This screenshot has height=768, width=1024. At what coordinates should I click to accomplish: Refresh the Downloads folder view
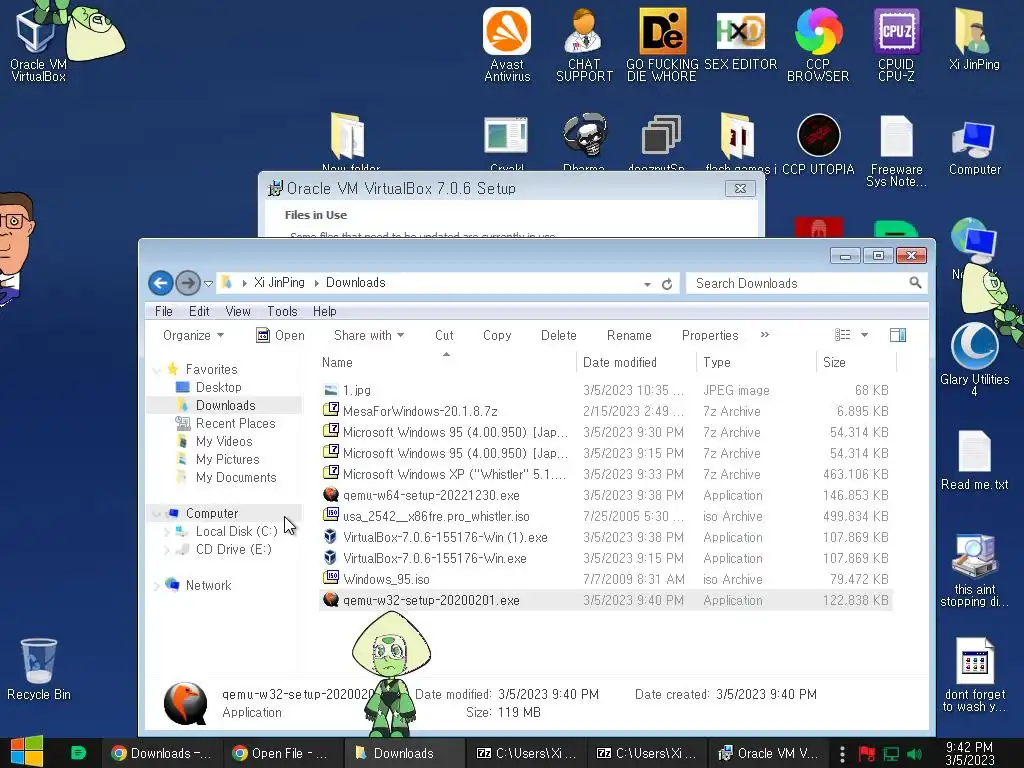[x=667, y=284]
